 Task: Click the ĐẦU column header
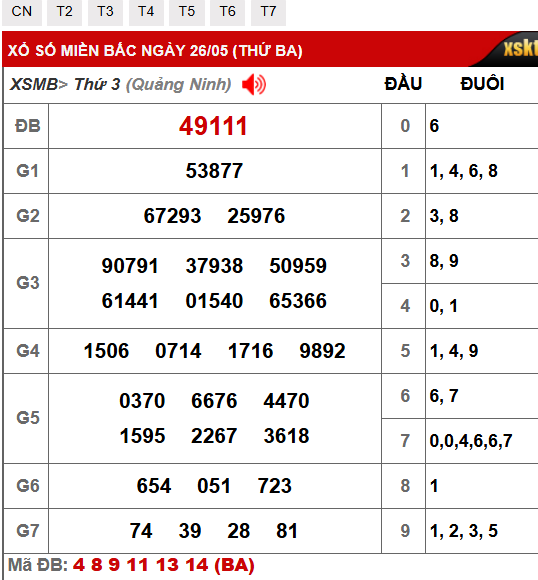[403, 83]
